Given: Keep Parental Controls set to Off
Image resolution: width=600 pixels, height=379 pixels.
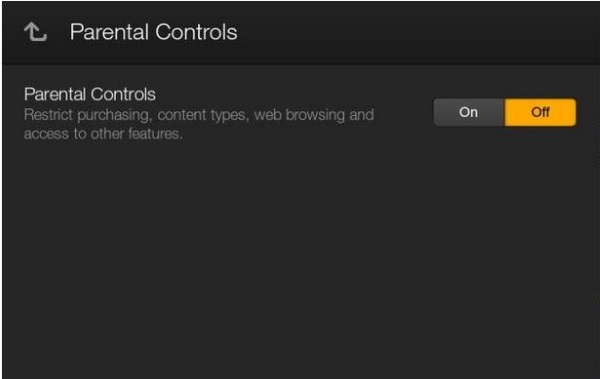Looking at the screenshot, I should (x=540, y=112).
